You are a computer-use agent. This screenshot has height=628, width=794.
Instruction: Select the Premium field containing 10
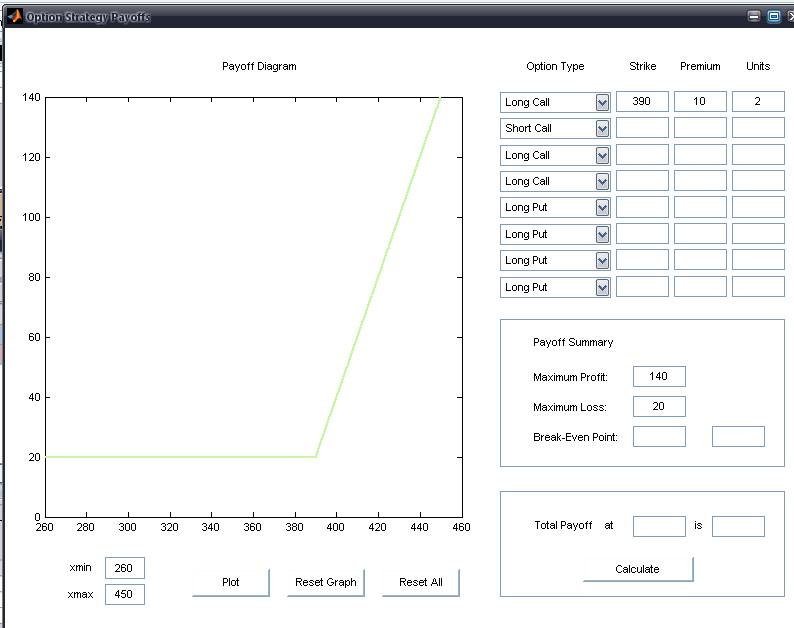click(x=700, y=101)
